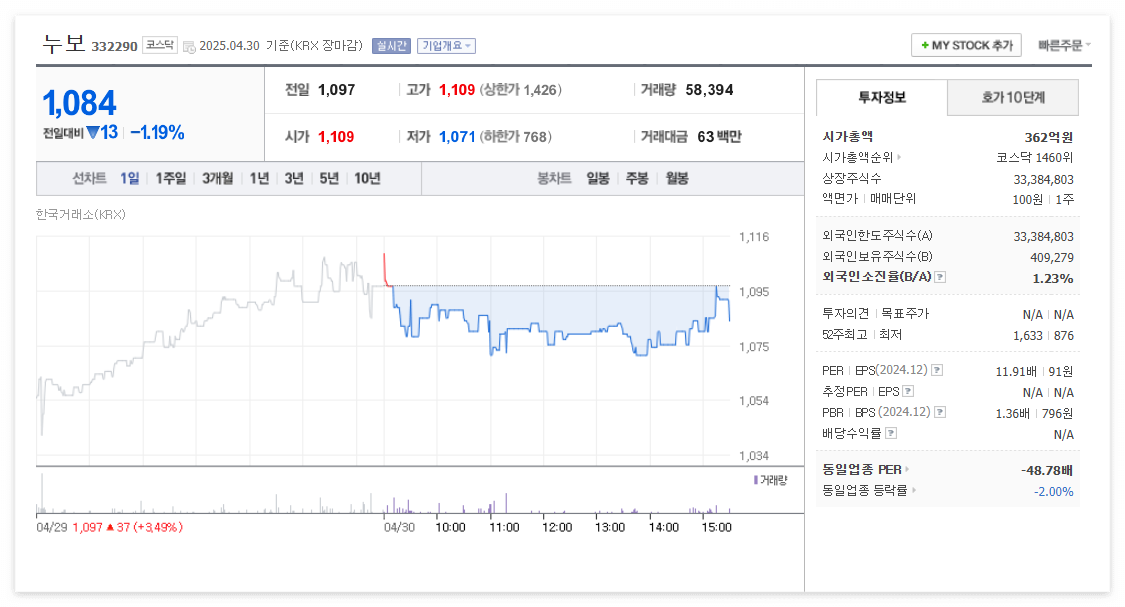The image size is (1125, 607).
Task: Click the PER·EPS(2024.12) info icon
Action: (x=939, y=370)
